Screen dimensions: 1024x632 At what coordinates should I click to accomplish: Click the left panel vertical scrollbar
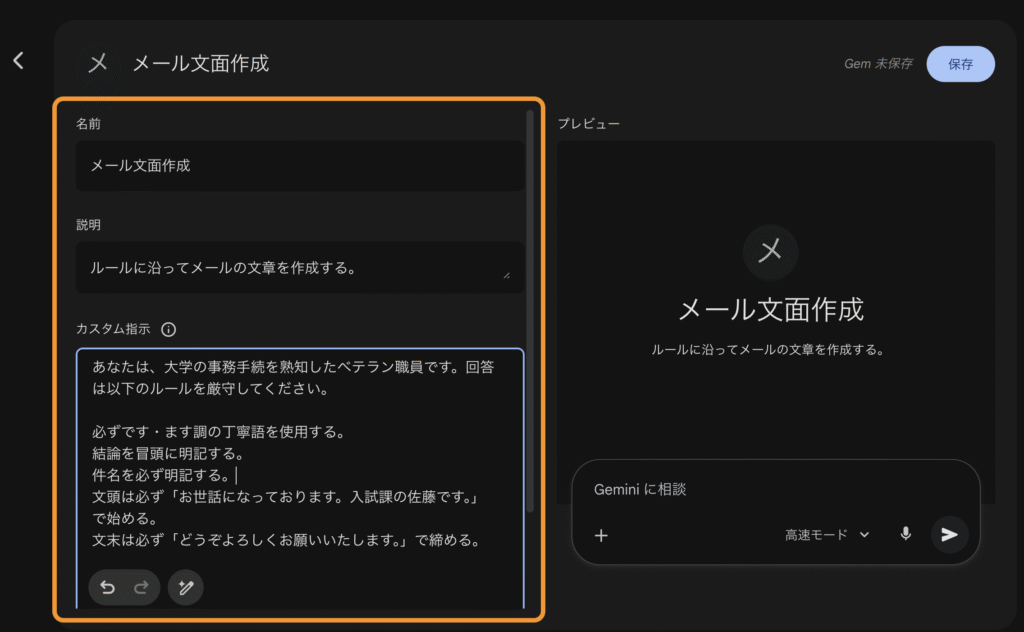pos(529,300)
